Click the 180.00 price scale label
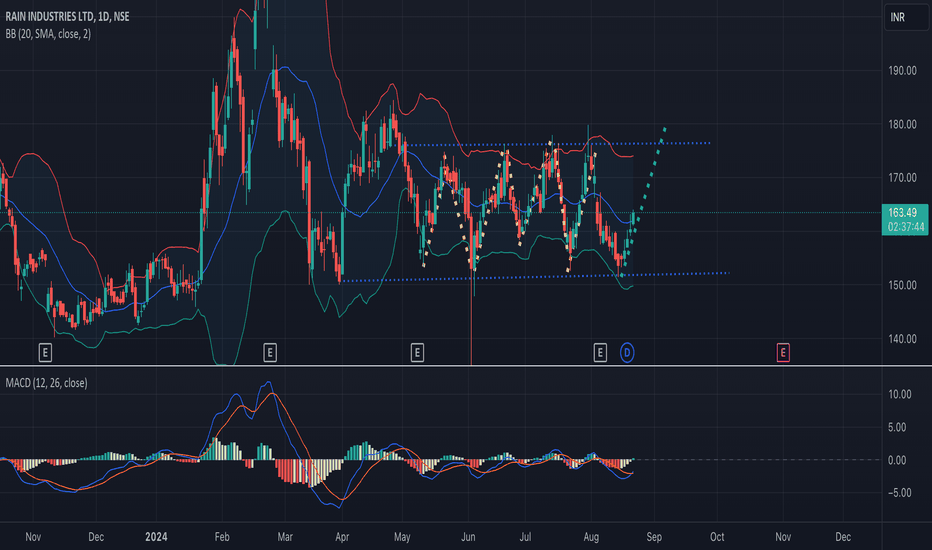The height and width of the screenshot is (550, 932). (902, 124)
